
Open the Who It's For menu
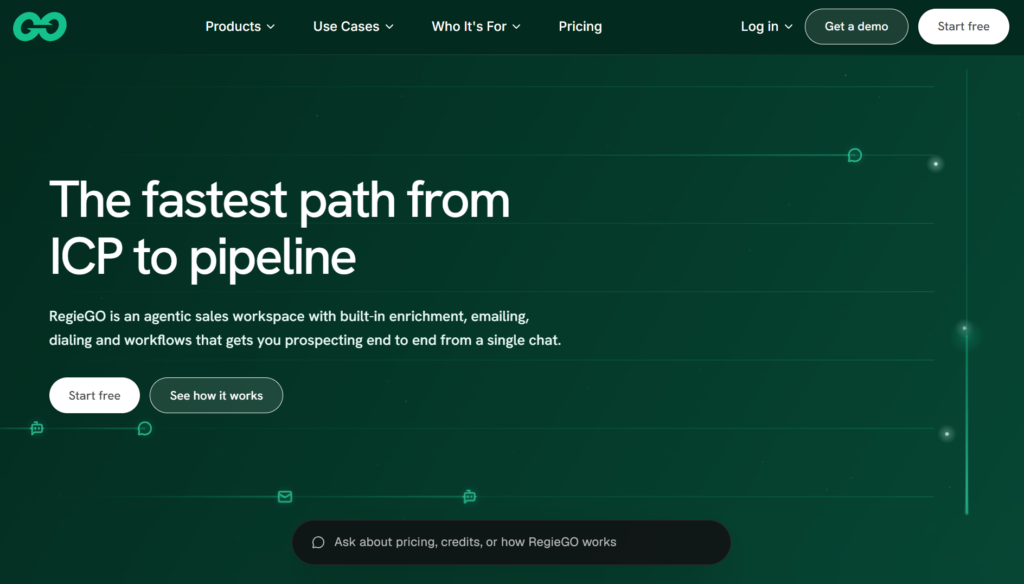click(476, 27)
